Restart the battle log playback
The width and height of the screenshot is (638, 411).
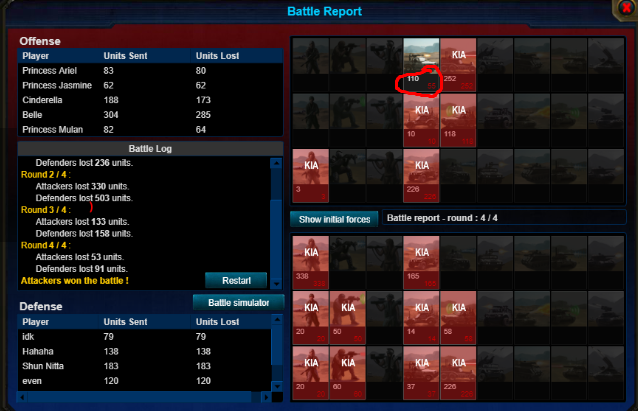click(x=236, y=280)
